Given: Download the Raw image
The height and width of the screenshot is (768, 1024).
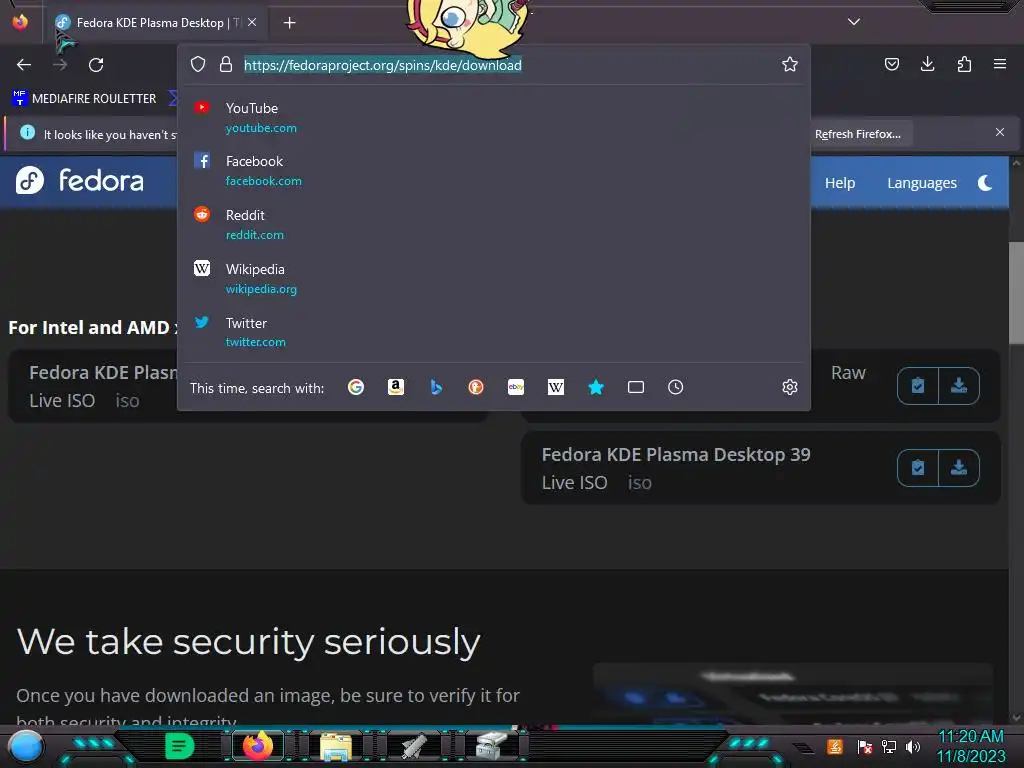Looking at the screenshot, I should click(x=959, y=386).
